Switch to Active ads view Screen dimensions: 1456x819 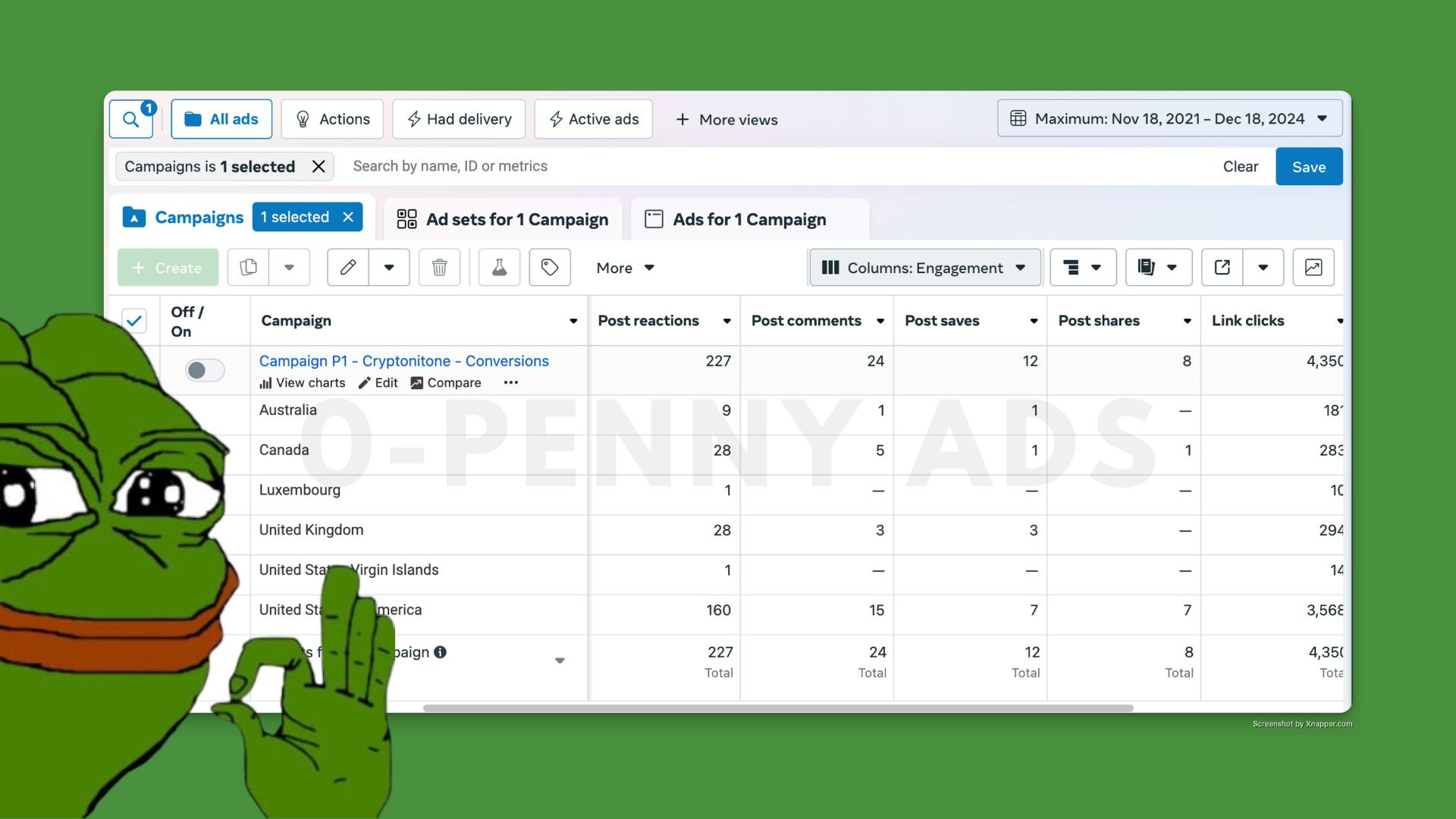(x=593, y=119)
